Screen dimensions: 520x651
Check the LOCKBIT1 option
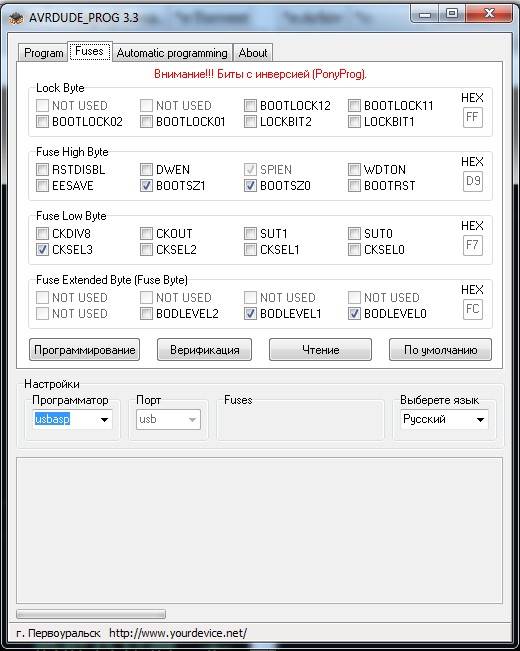(x=354, y=122)
